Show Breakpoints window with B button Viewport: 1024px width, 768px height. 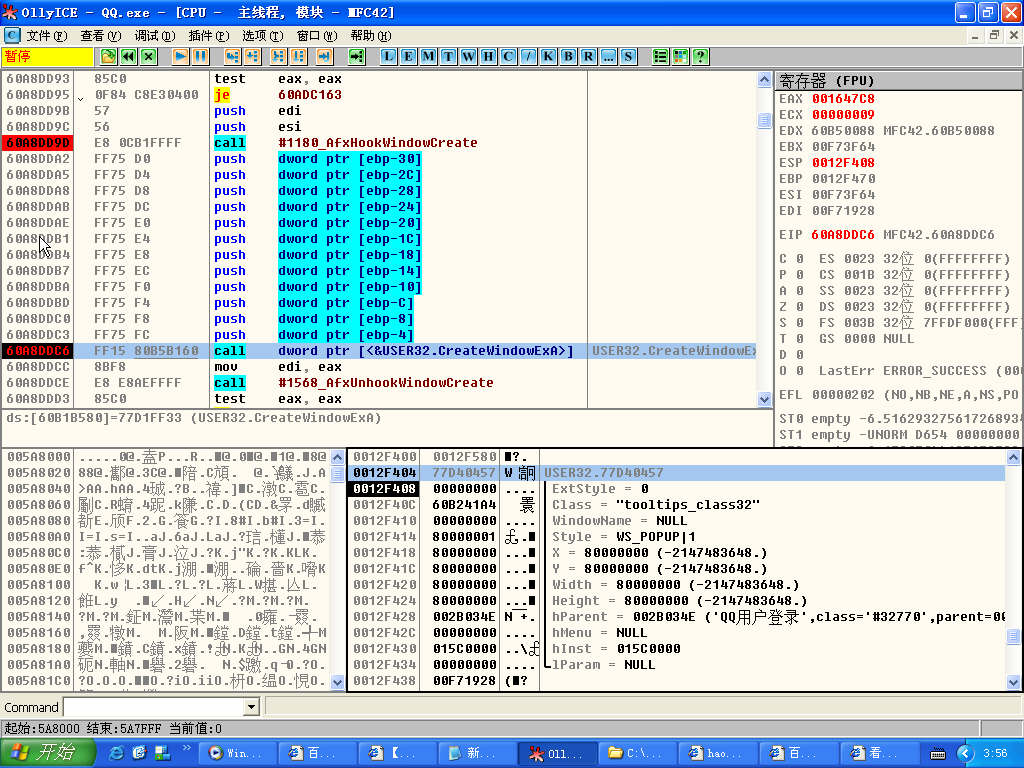(568, 56)
